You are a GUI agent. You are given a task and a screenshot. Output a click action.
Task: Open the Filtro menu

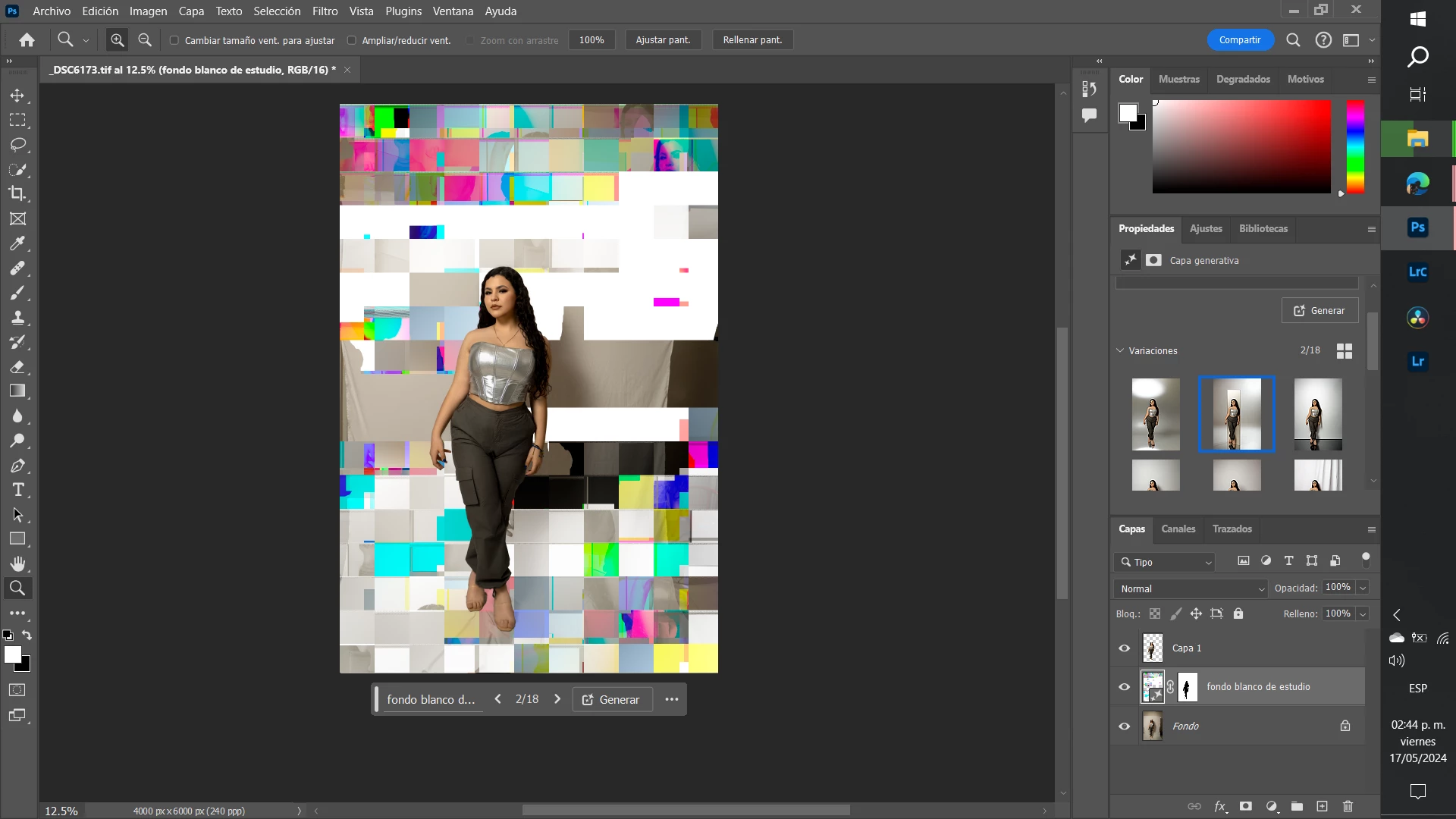tap(325, 11)
